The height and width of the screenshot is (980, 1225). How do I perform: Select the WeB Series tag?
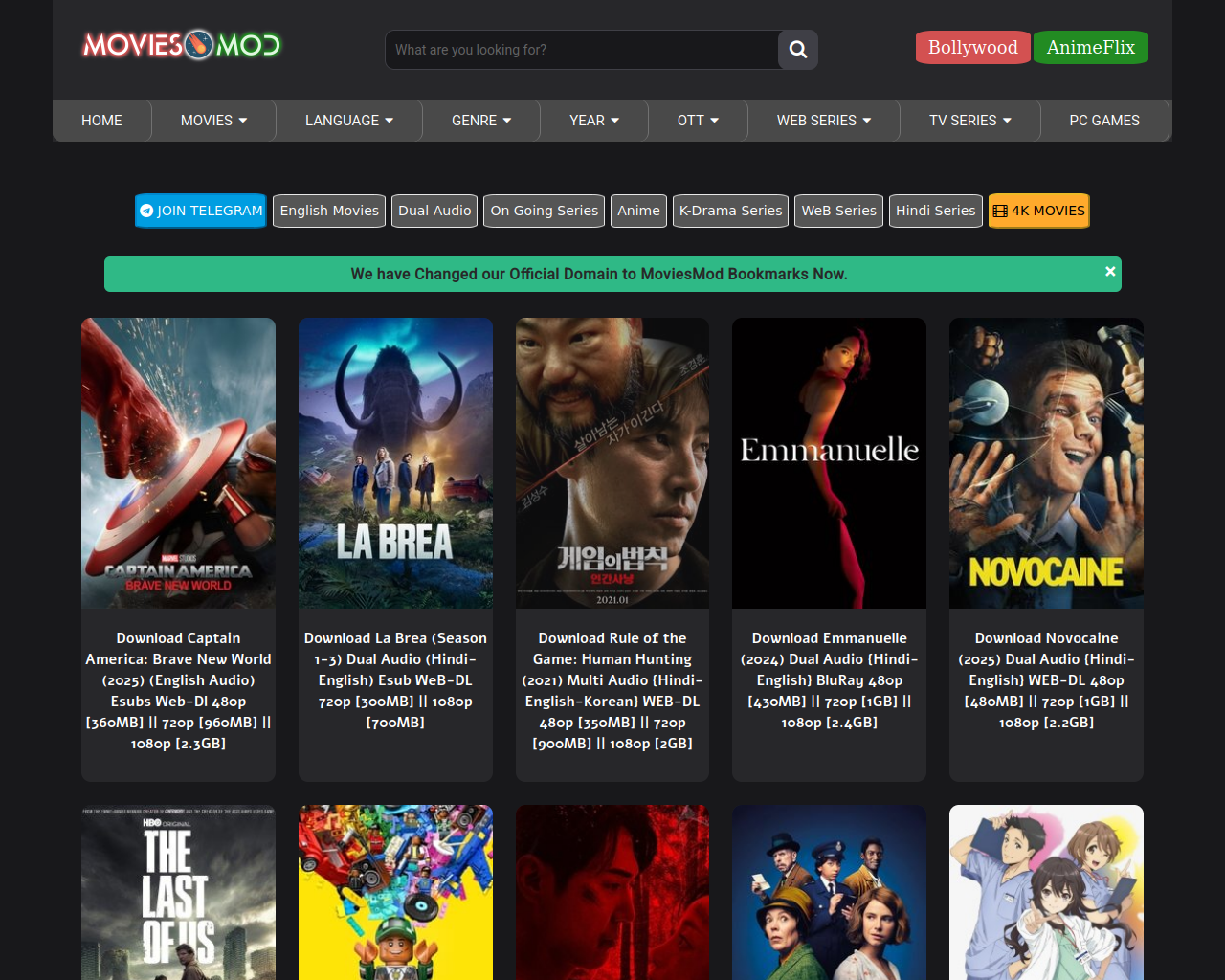point(838,211)
